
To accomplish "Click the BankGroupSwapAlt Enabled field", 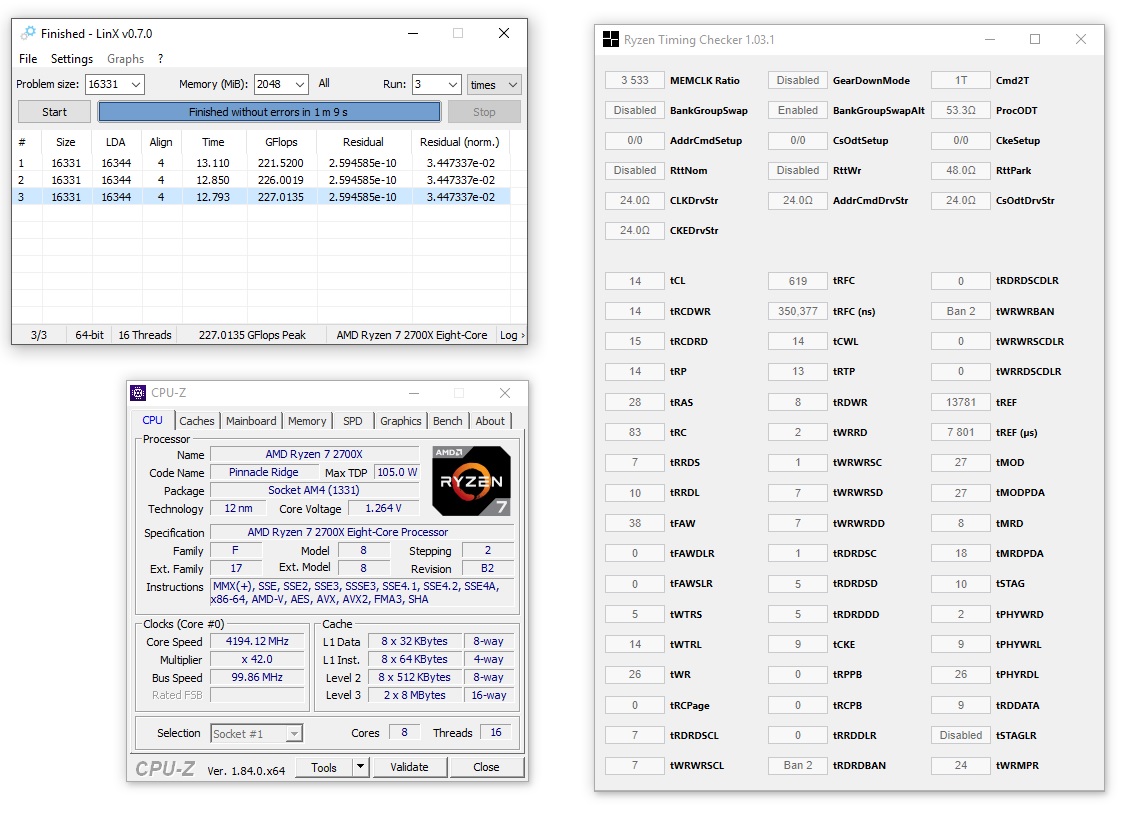I will coord(798,110).
